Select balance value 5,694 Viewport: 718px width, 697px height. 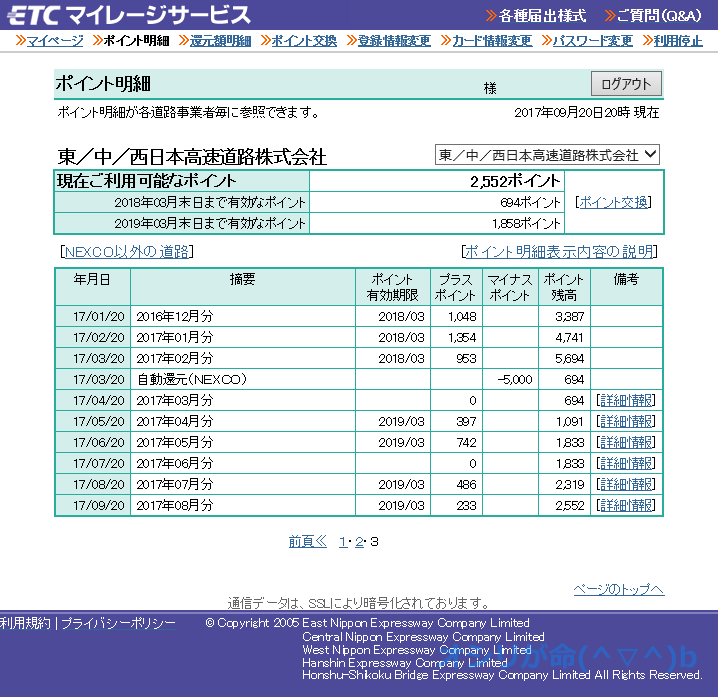(x=569, y=359)
